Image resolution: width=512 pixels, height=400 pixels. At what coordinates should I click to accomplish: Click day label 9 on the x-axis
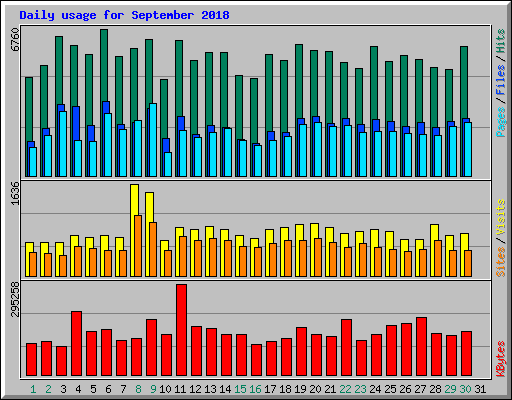pyautogui.click(x=153, y=389)
